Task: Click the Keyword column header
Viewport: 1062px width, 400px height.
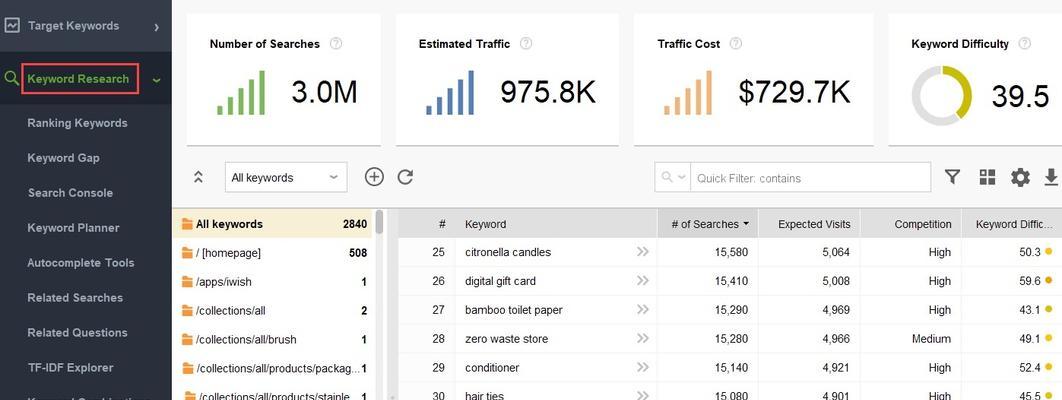Action: (x=555, y=224)
